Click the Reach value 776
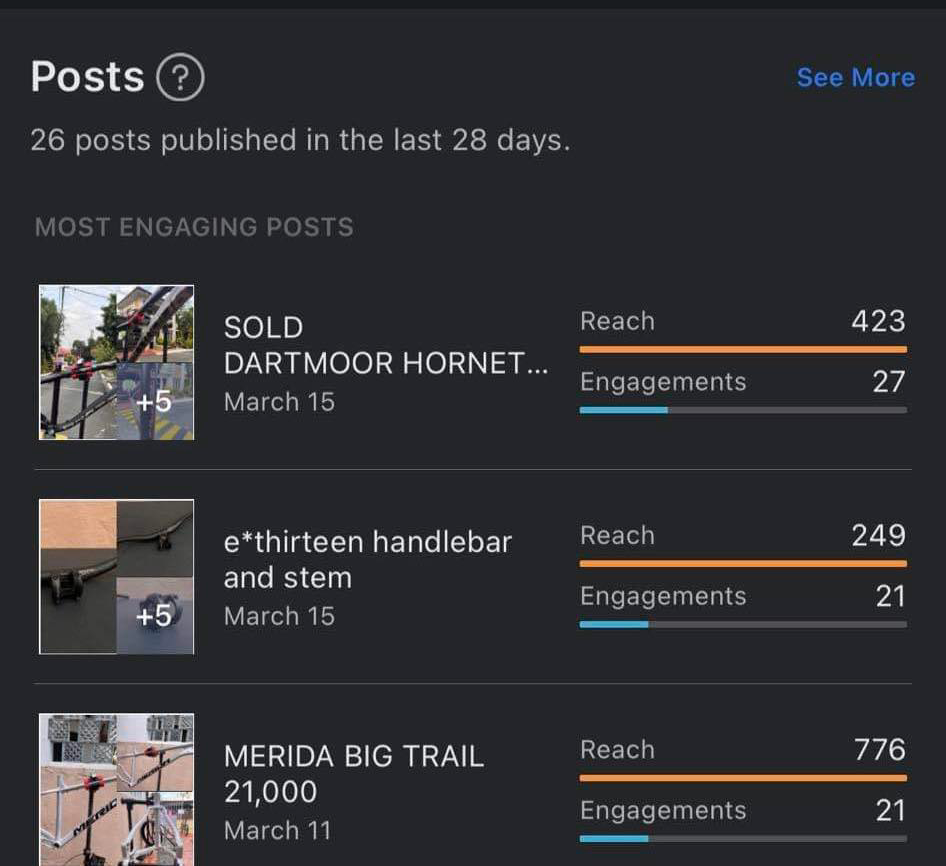The image size is (946, 866). (x=879, y=749)
